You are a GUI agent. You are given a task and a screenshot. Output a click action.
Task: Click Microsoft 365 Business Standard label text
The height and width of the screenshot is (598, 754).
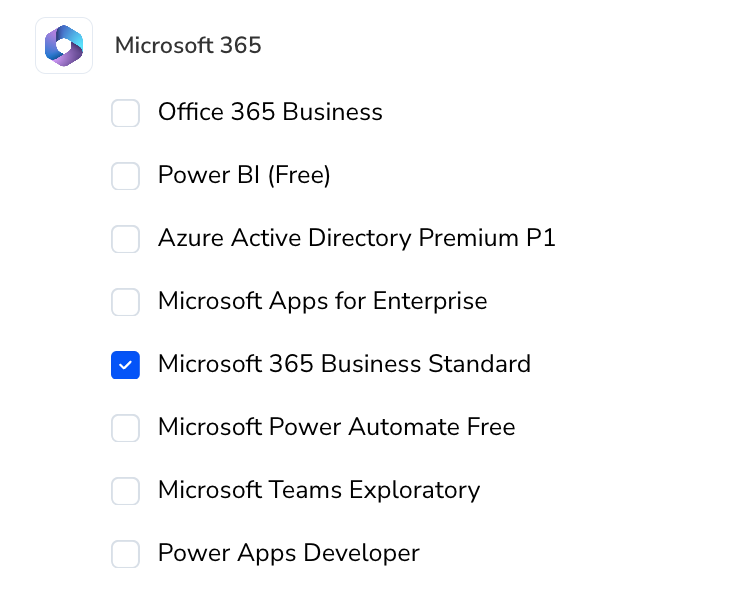[345, 364]
